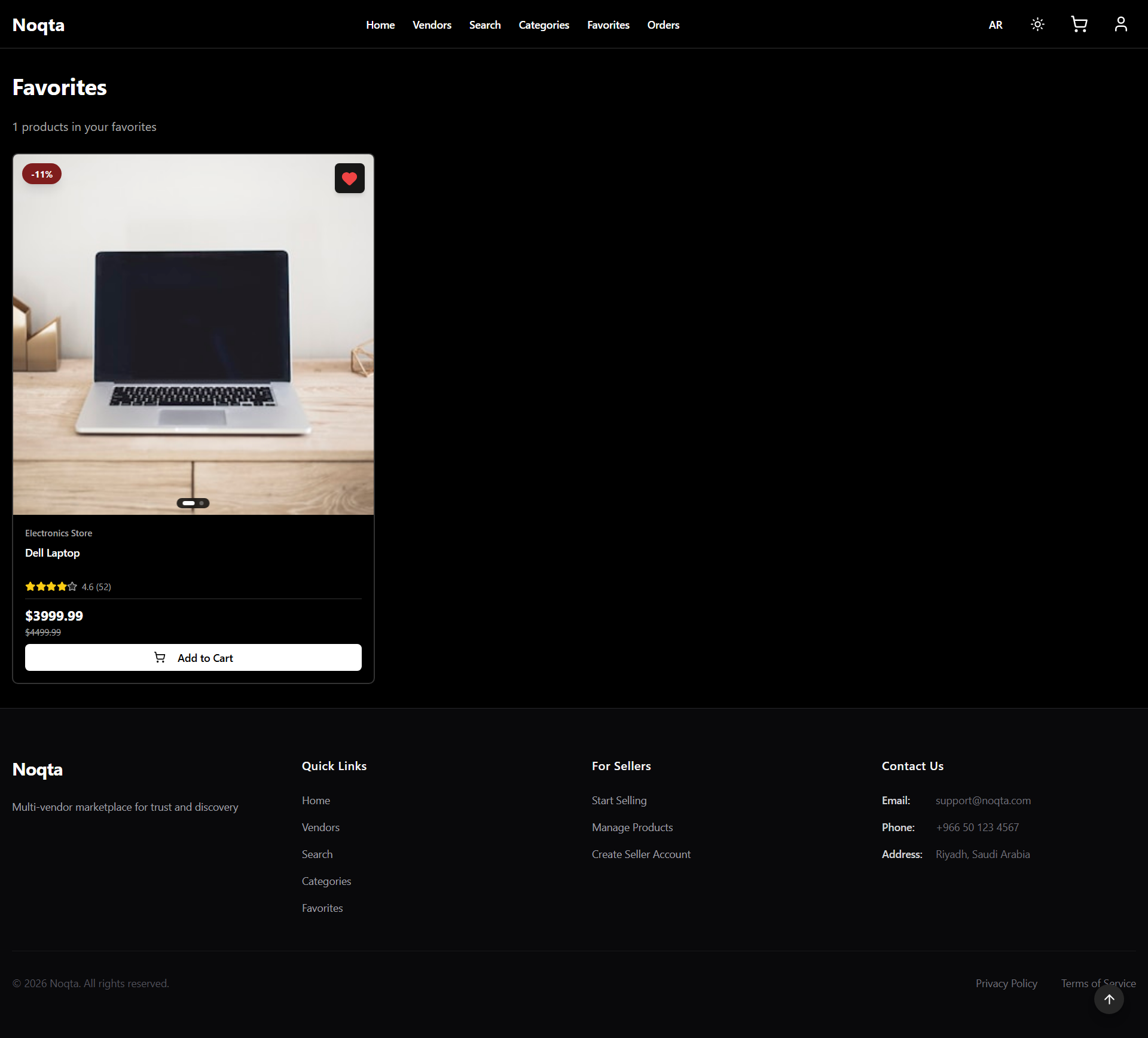
Task: Click the $3999.99 price
Action: [54, 616]
